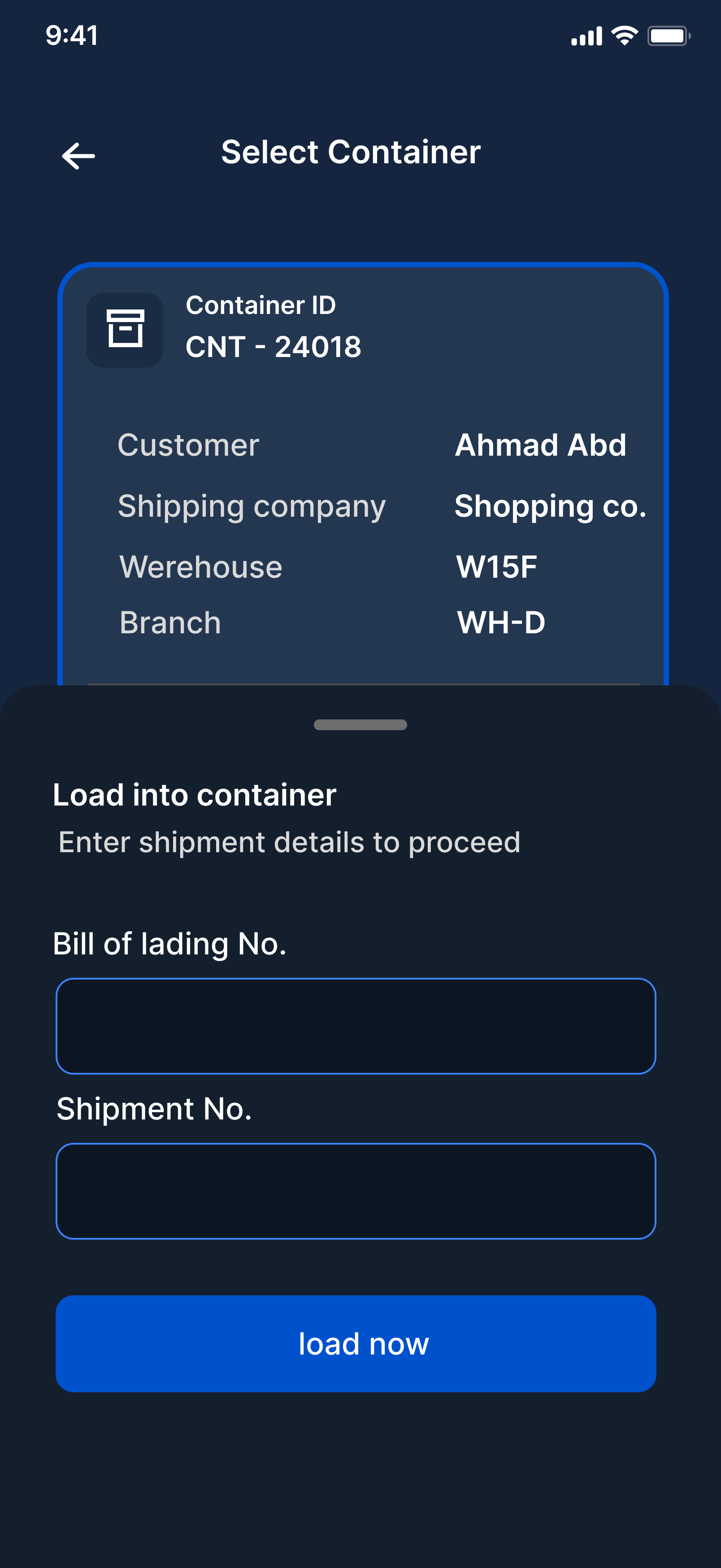Click the W15F warehouse value

pos(496,567)
